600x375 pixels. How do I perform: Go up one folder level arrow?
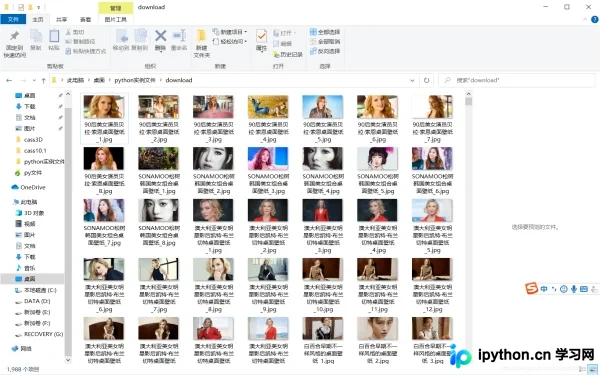44,80
